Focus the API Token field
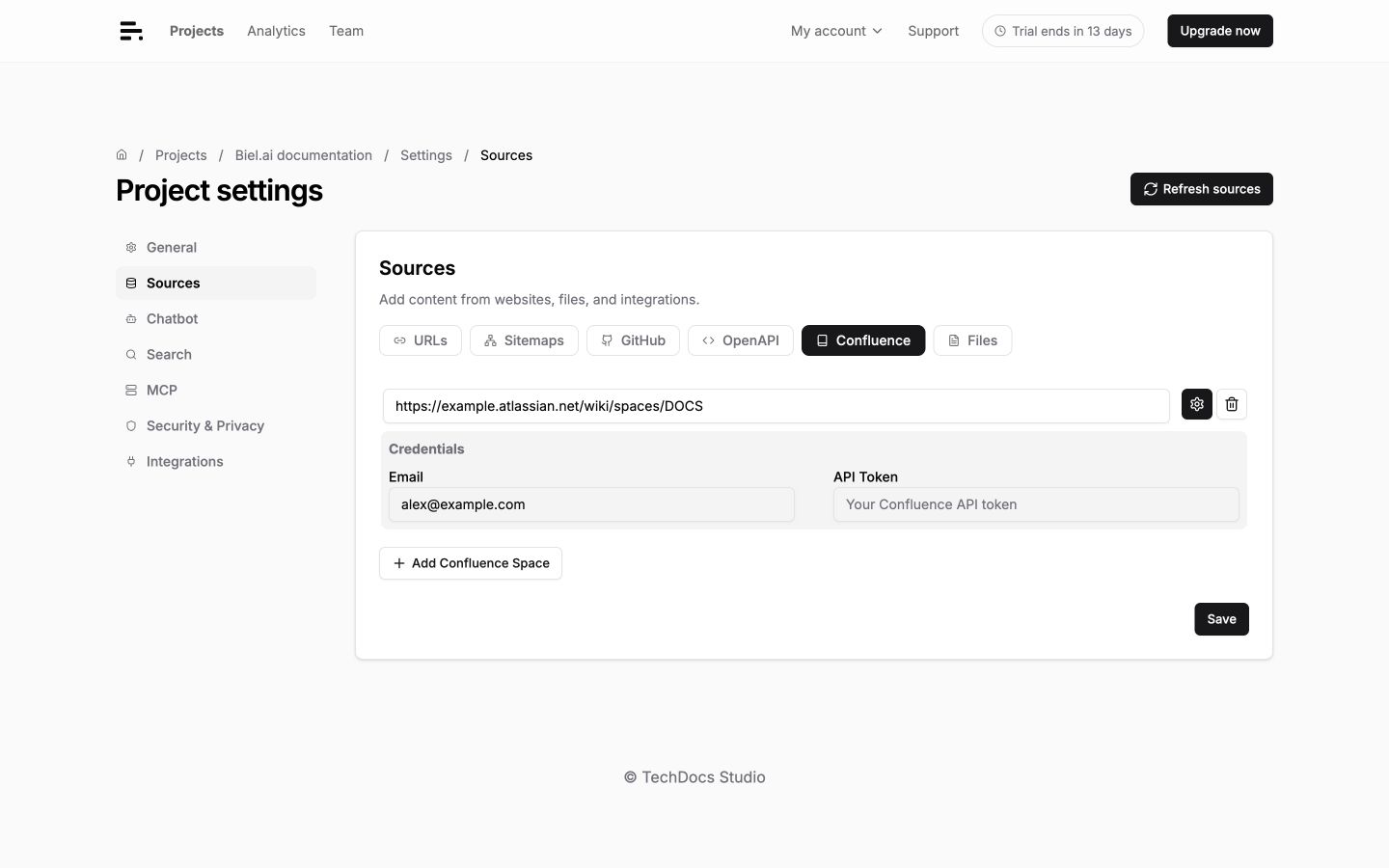Screen dimensions: 1389x868 (1036, 504)
